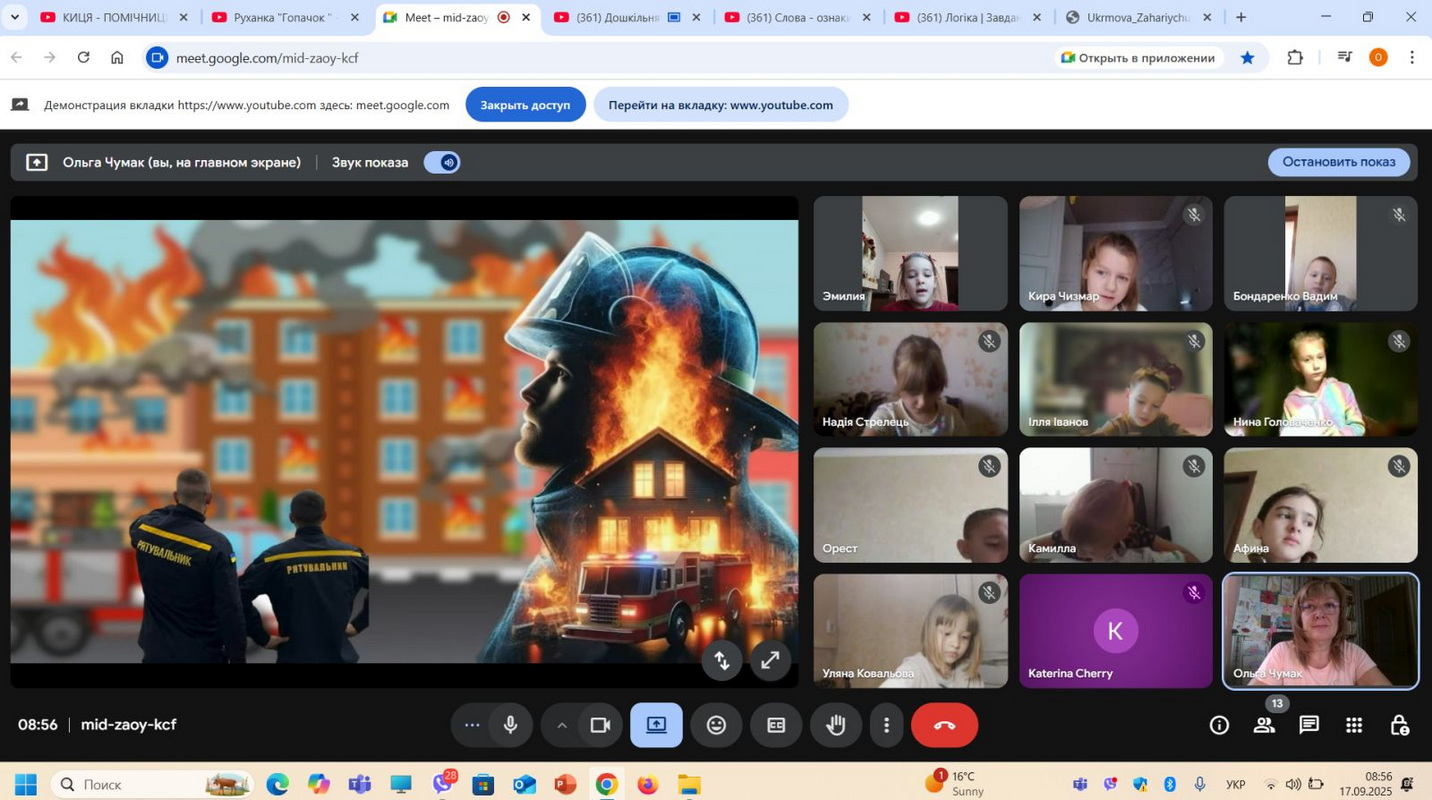
Task: Toggle the presentation audio switch
Action: click(x=441, y=162)
